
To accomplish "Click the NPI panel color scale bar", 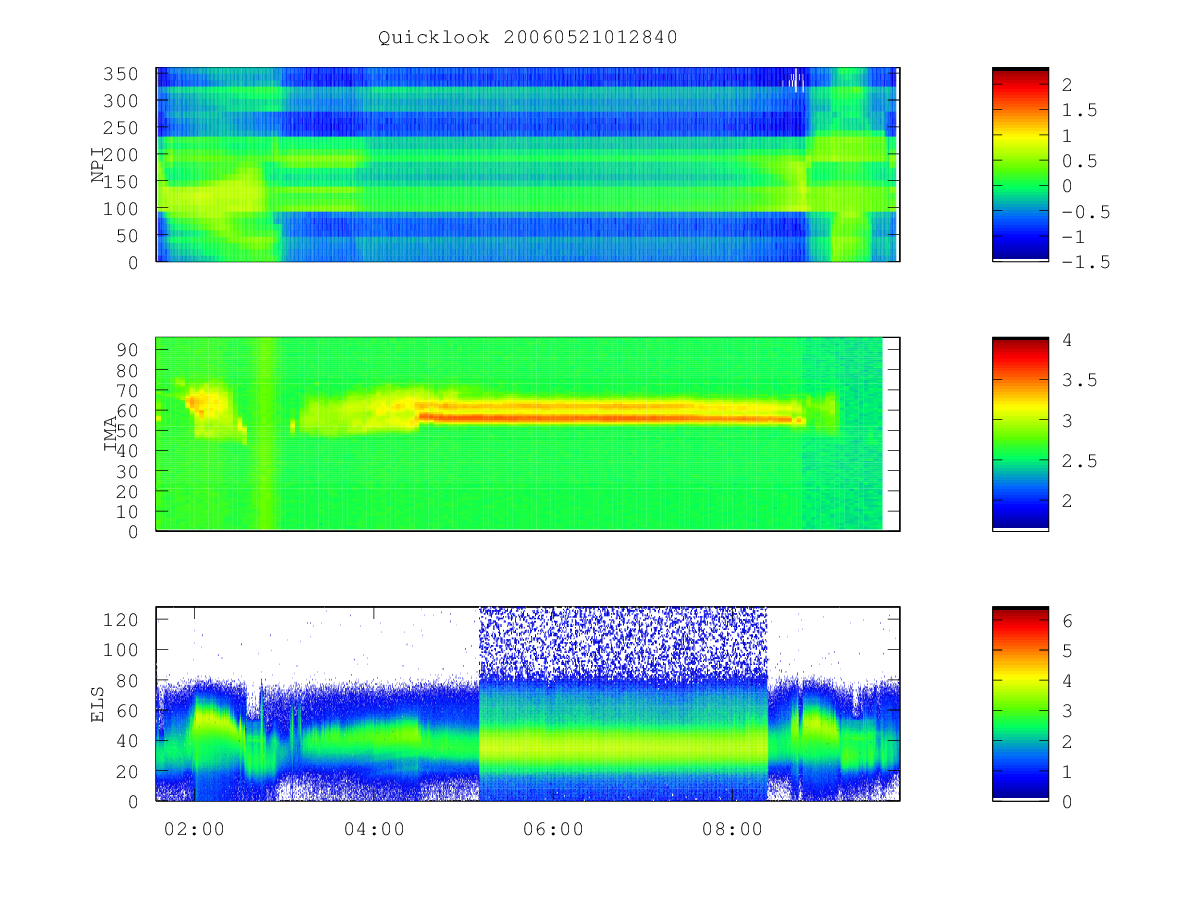I will pyautogui.click(x=1020, y=165).
